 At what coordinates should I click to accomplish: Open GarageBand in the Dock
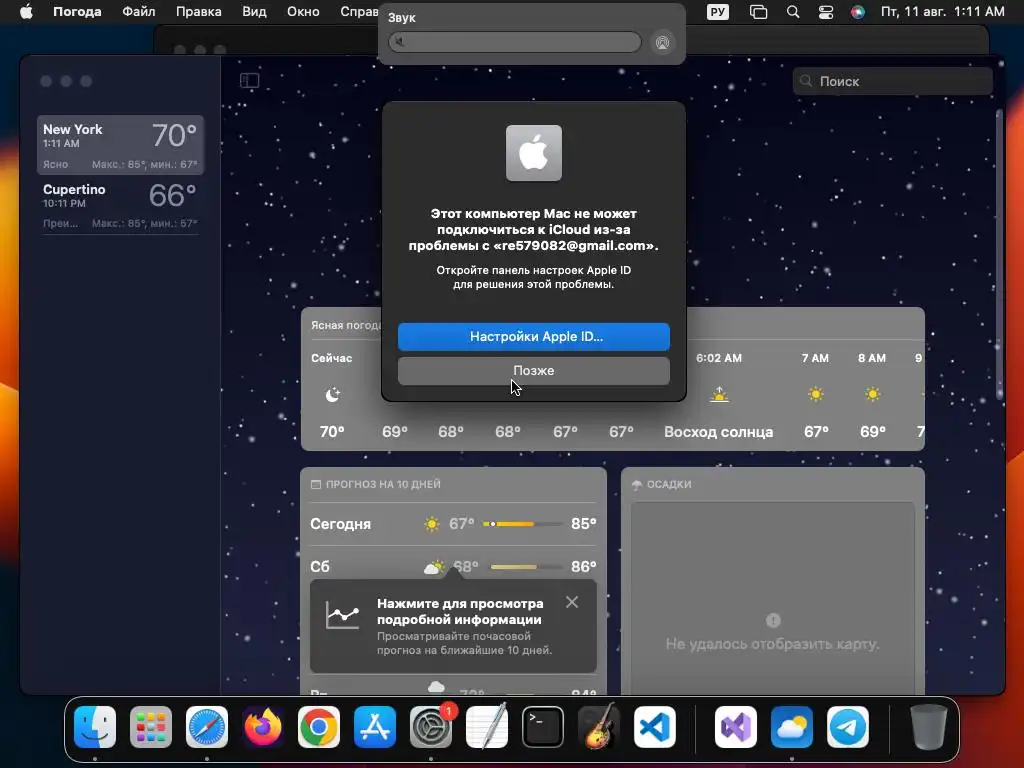click(x=599, y=726)
